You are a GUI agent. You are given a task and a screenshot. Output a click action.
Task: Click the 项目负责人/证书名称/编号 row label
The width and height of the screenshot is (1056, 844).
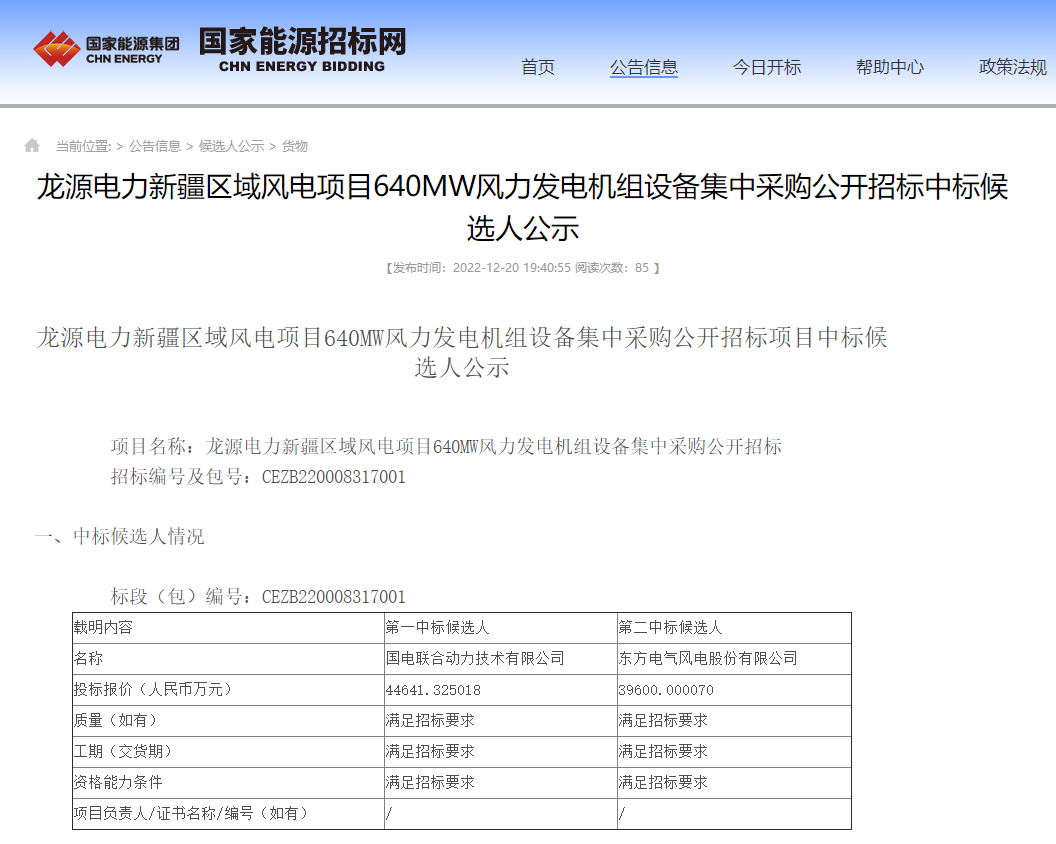(228, 814)
